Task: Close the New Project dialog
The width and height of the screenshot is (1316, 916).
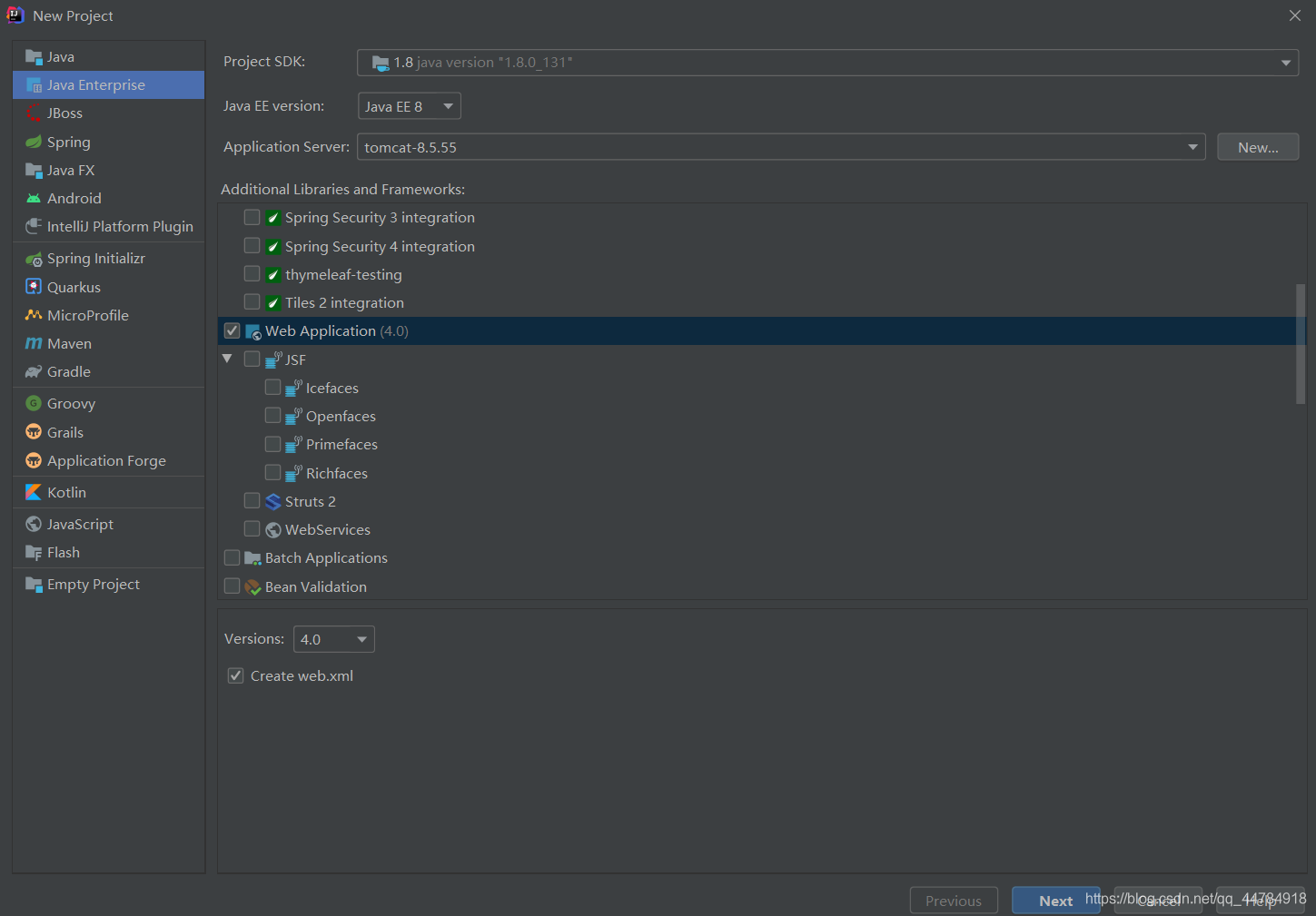Action: click(x=1295, y=15)
